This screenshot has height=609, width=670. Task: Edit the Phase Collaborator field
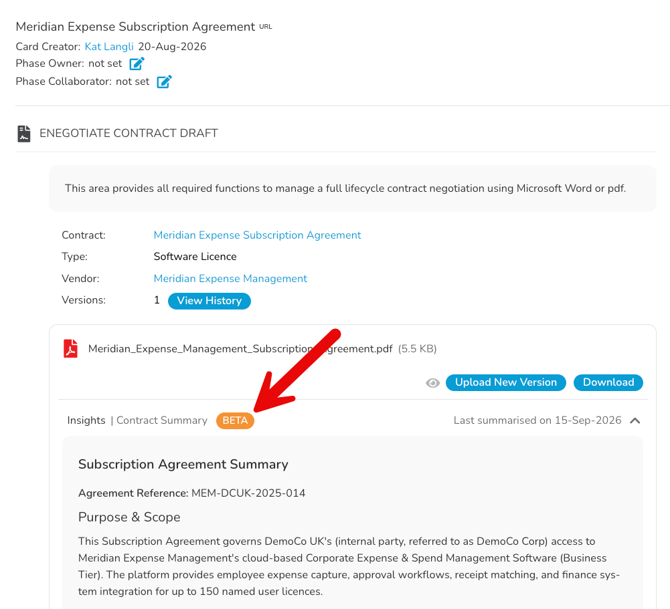click(x=164, y=81)
